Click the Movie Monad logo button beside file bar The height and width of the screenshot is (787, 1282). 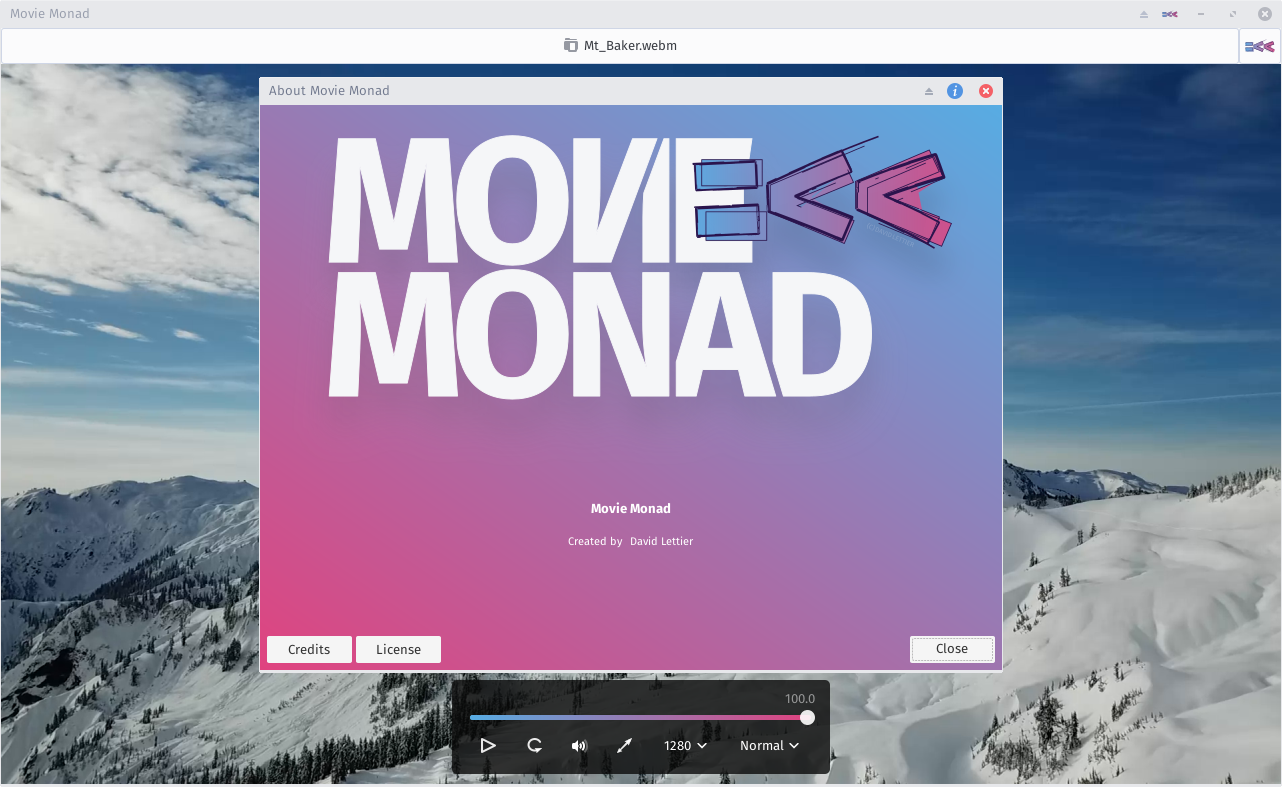pyautogui.click(x=1260, y=46)
